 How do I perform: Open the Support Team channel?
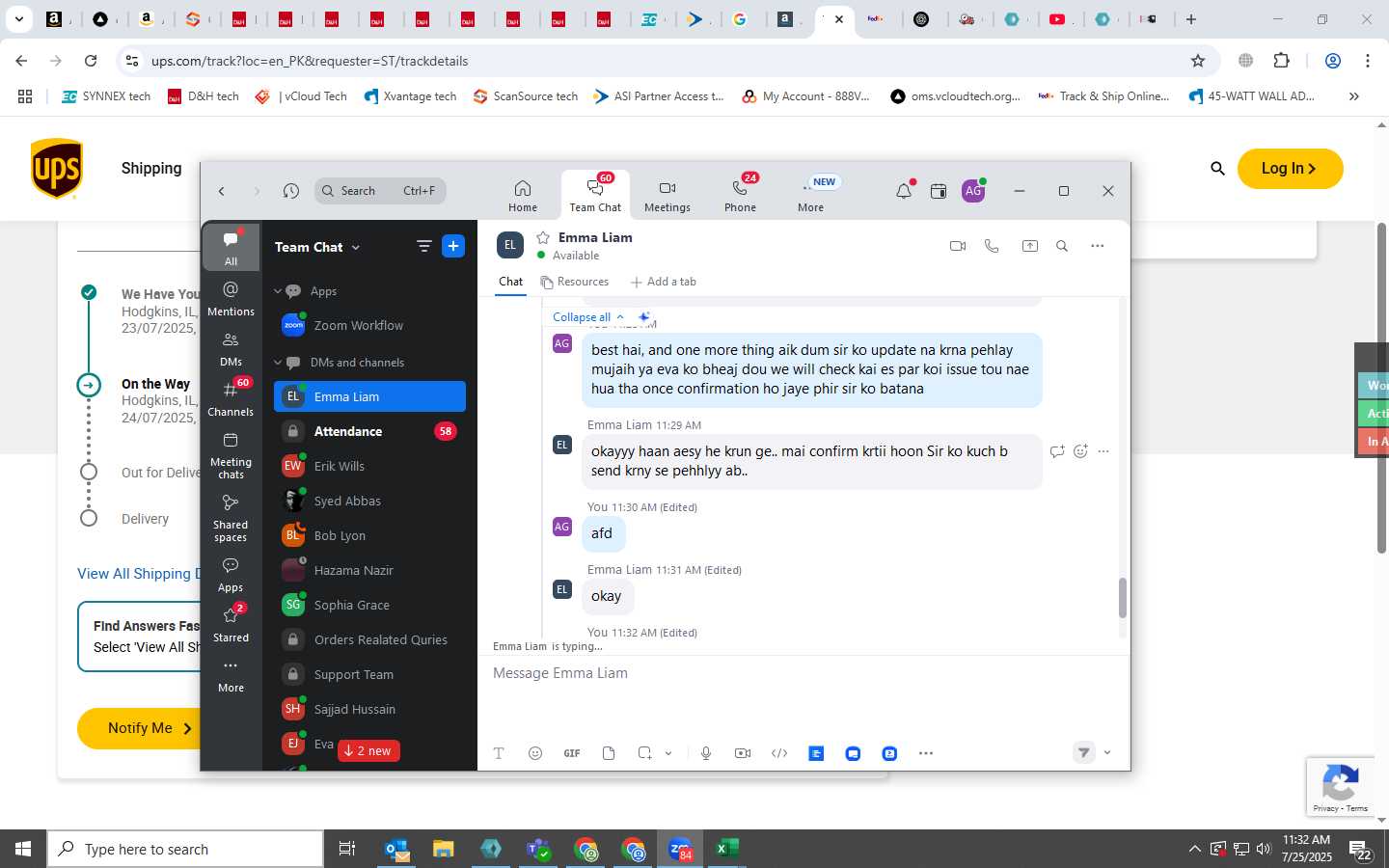pos(369,674)
